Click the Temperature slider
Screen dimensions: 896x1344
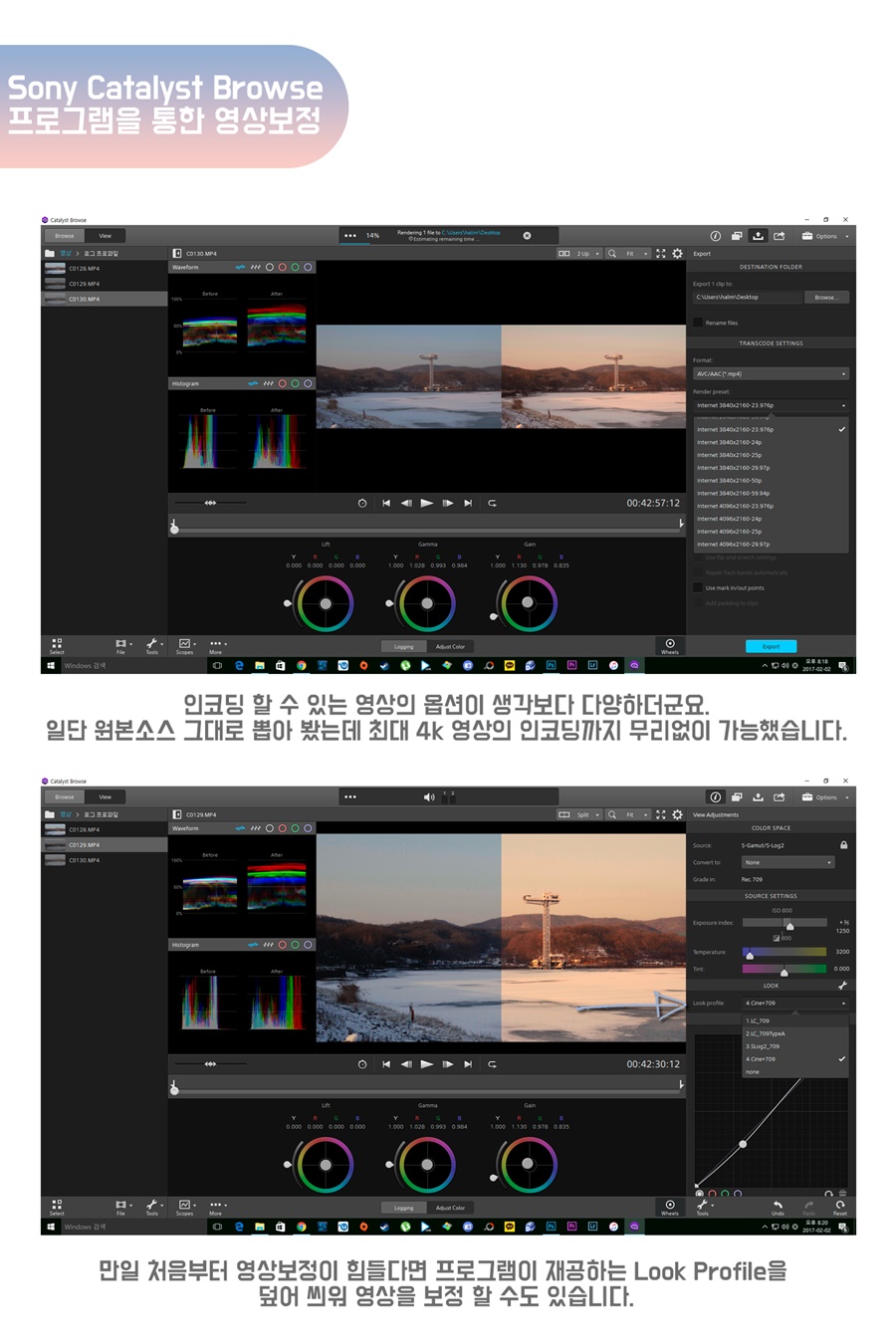pos(784,953)
